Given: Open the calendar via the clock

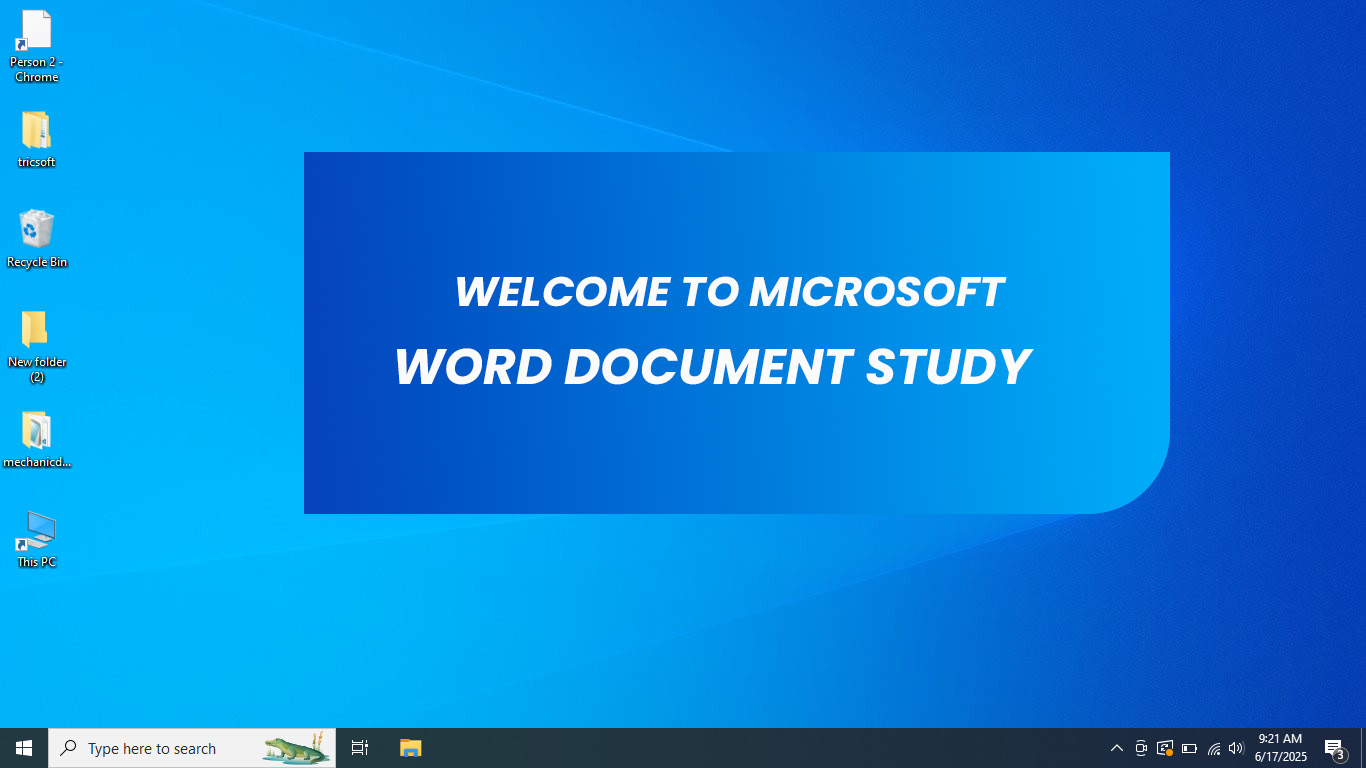Looking at the screenshot, I should click(1280, 748).
